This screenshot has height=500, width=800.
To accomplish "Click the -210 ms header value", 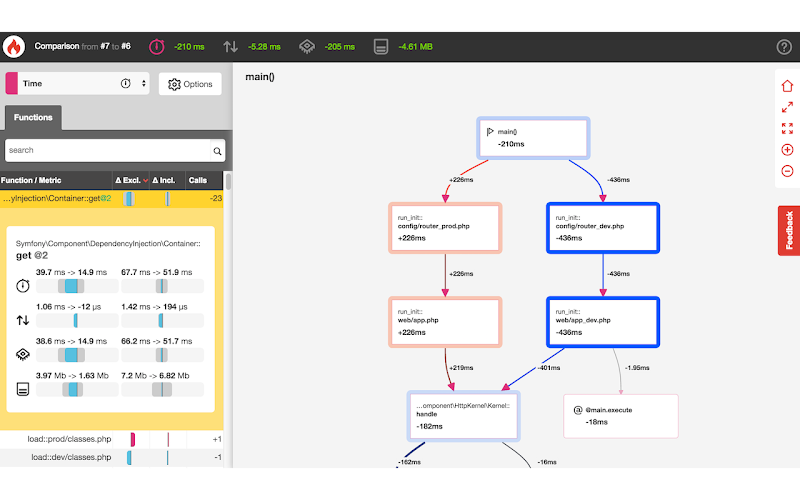I will (x=189, y=47).
